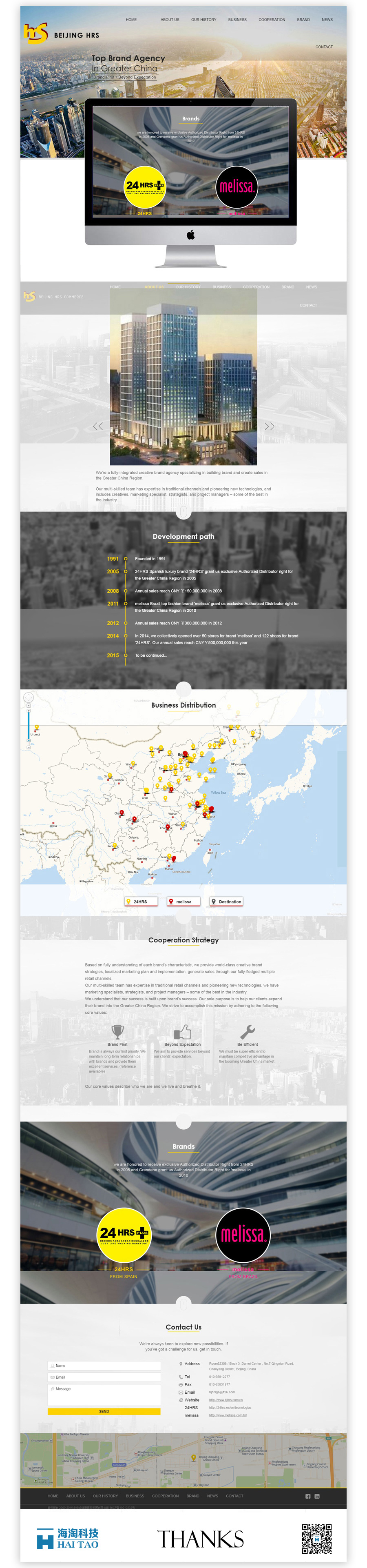The width and height of the screenshot is (367, 1568).
Task: Open OUR HISTORY in the top navigation
Action: tap(204, 20)
